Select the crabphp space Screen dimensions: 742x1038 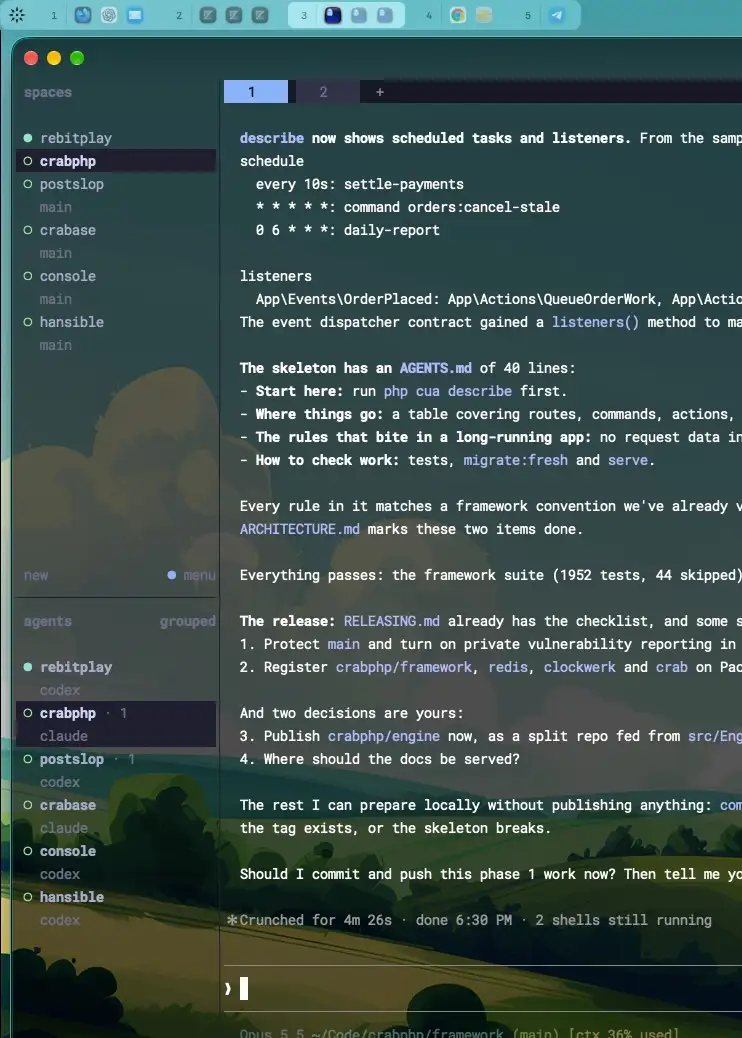[x=116, y=161]
